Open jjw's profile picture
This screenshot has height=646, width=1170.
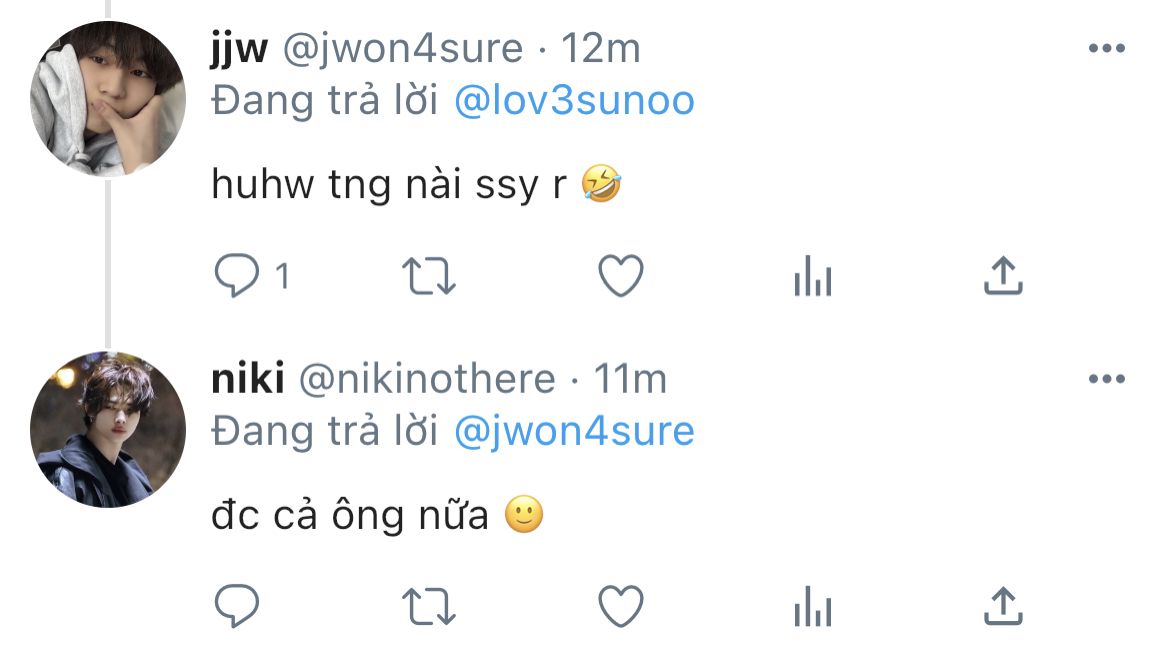pyautogui.click(x=107, y=98)
